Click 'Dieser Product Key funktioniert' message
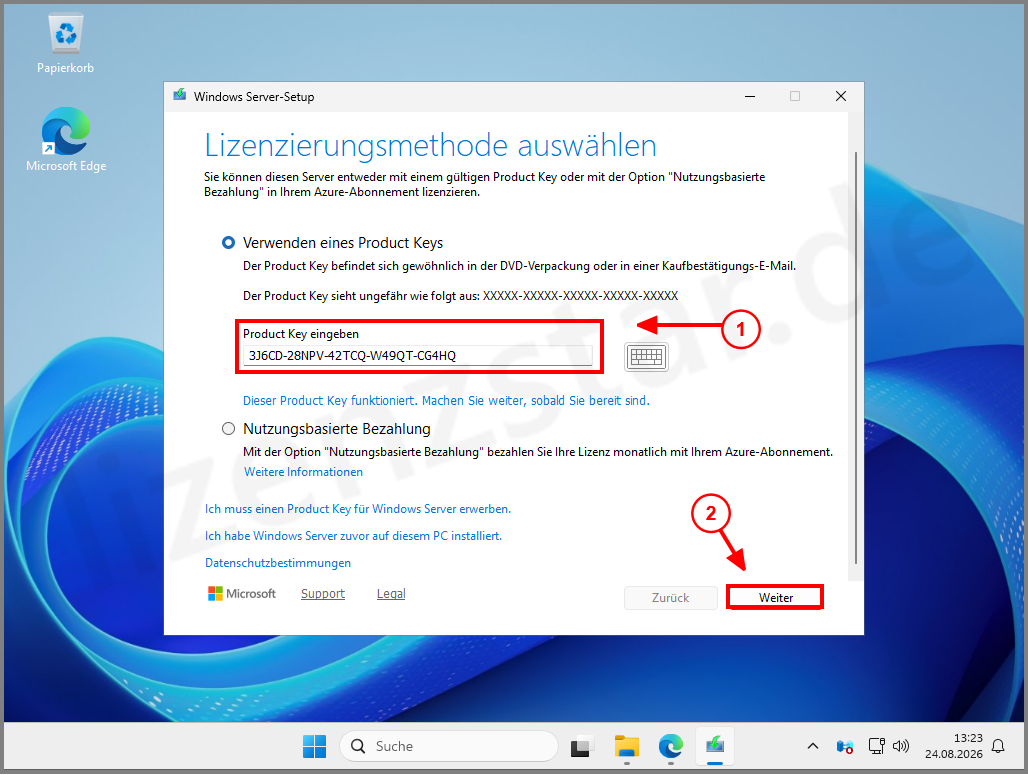Image resolution: width=1028 pixels, height=775 pixels. tap(446, 401)
